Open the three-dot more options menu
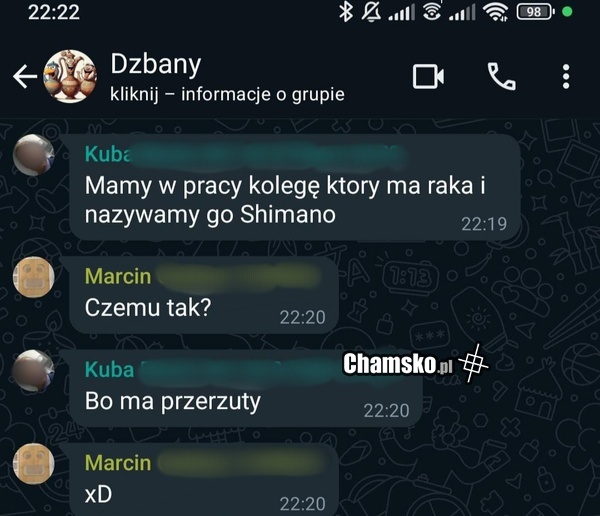Viewport: 600px width, 516px height. tap(566, 77)
